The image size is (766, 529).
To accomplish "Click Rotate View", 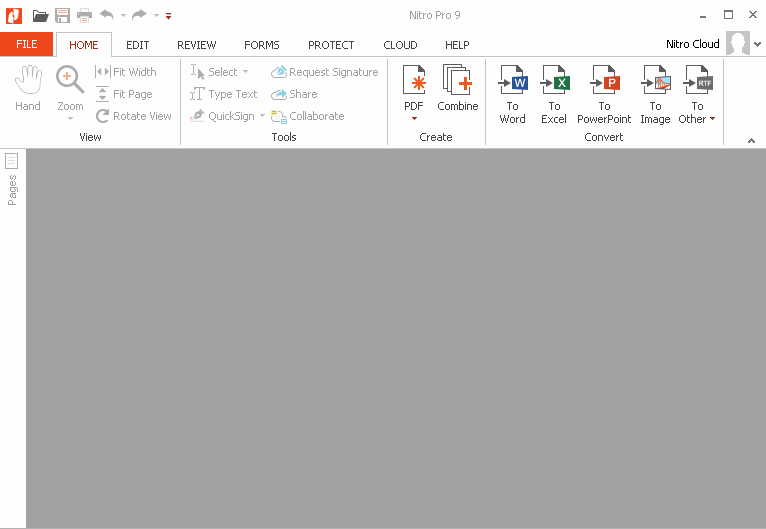I will 133,116.
